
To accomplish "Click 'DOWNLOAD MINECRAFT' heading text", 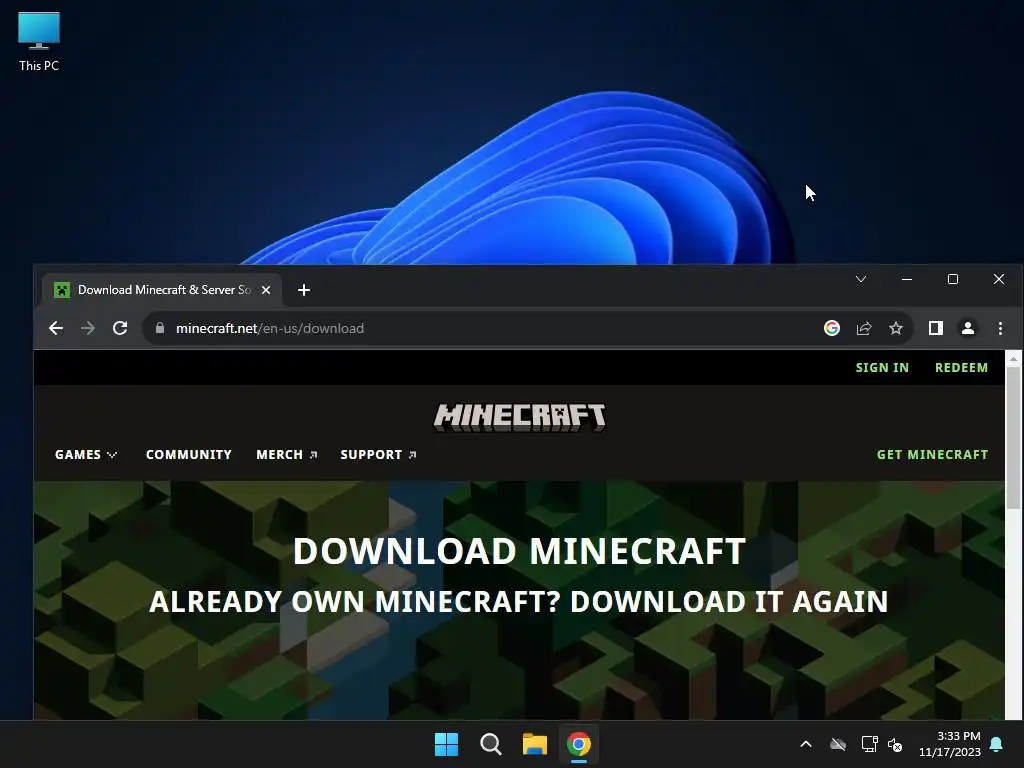I will [519, 551].
